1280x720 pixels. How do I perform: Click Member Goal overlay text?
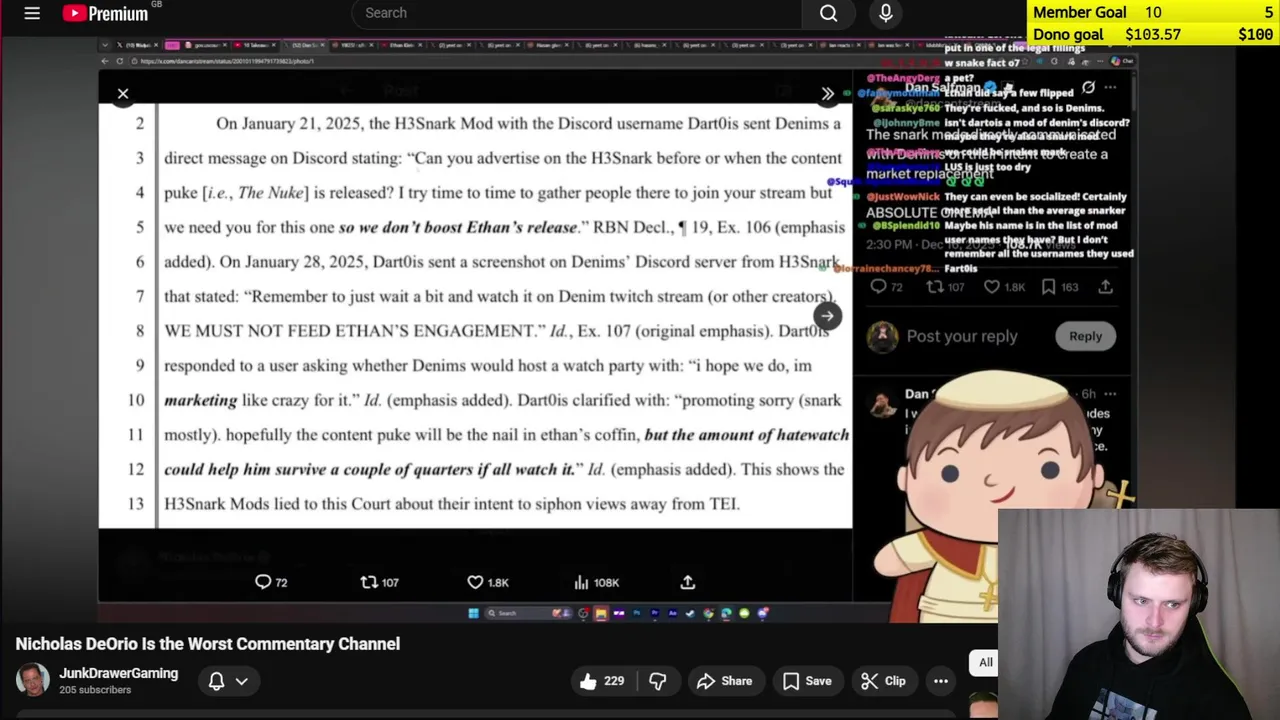click(x=1080, y=12)
